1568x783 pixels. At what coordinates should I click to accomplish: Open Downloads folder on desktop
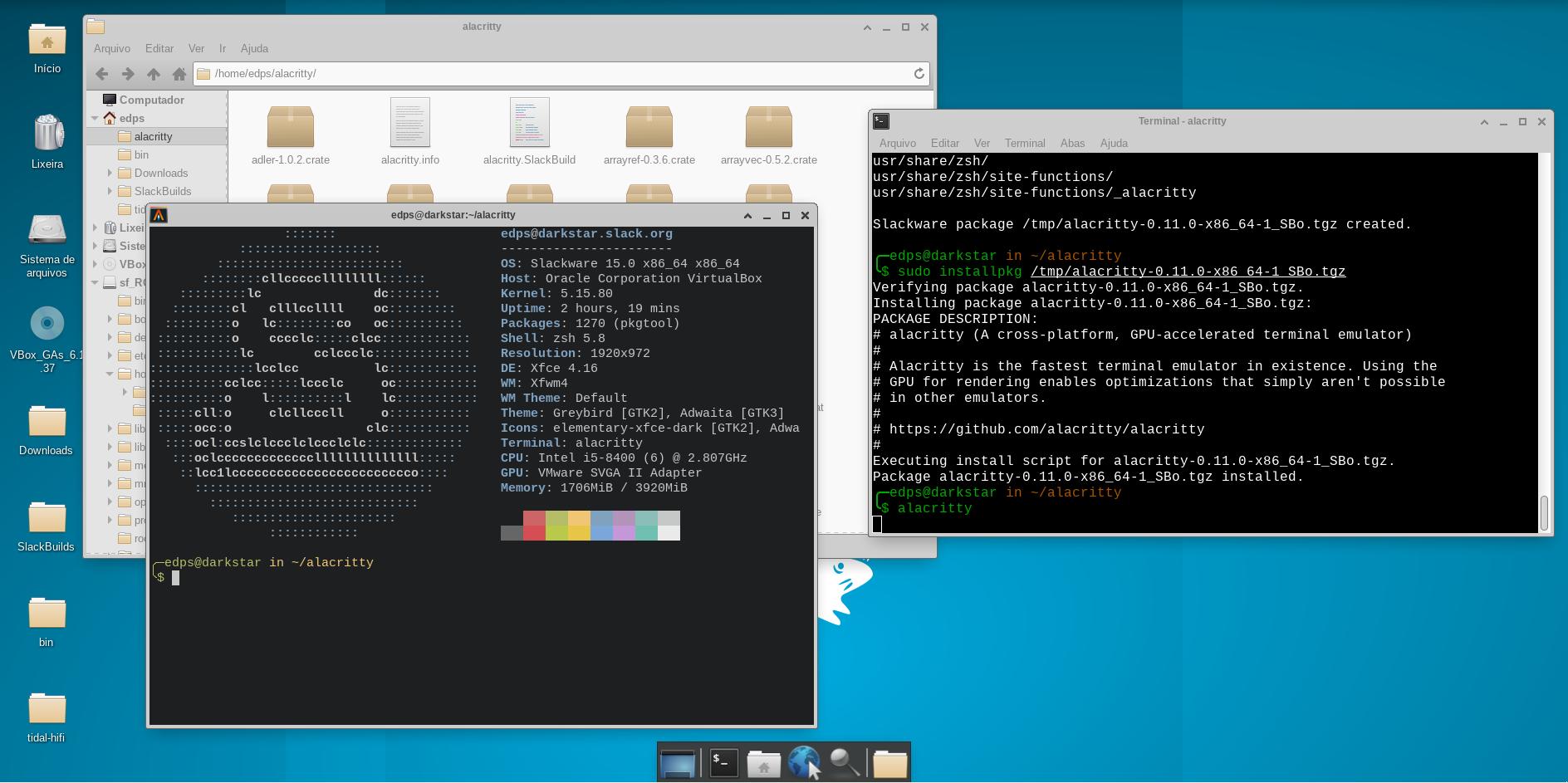tap(47, 430)
